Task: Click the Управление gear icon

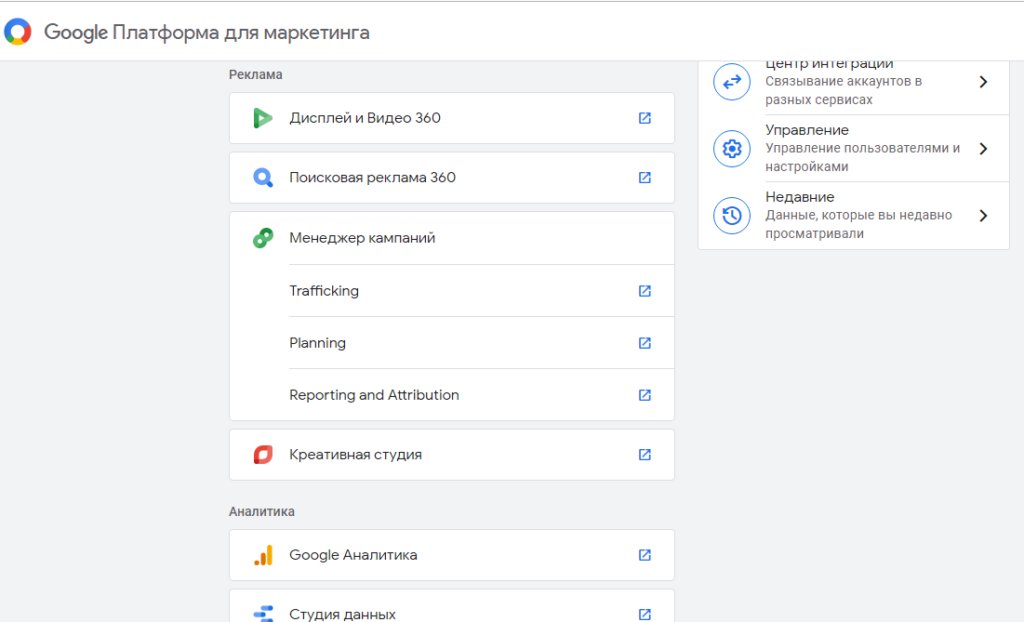Action: point(731,148)
